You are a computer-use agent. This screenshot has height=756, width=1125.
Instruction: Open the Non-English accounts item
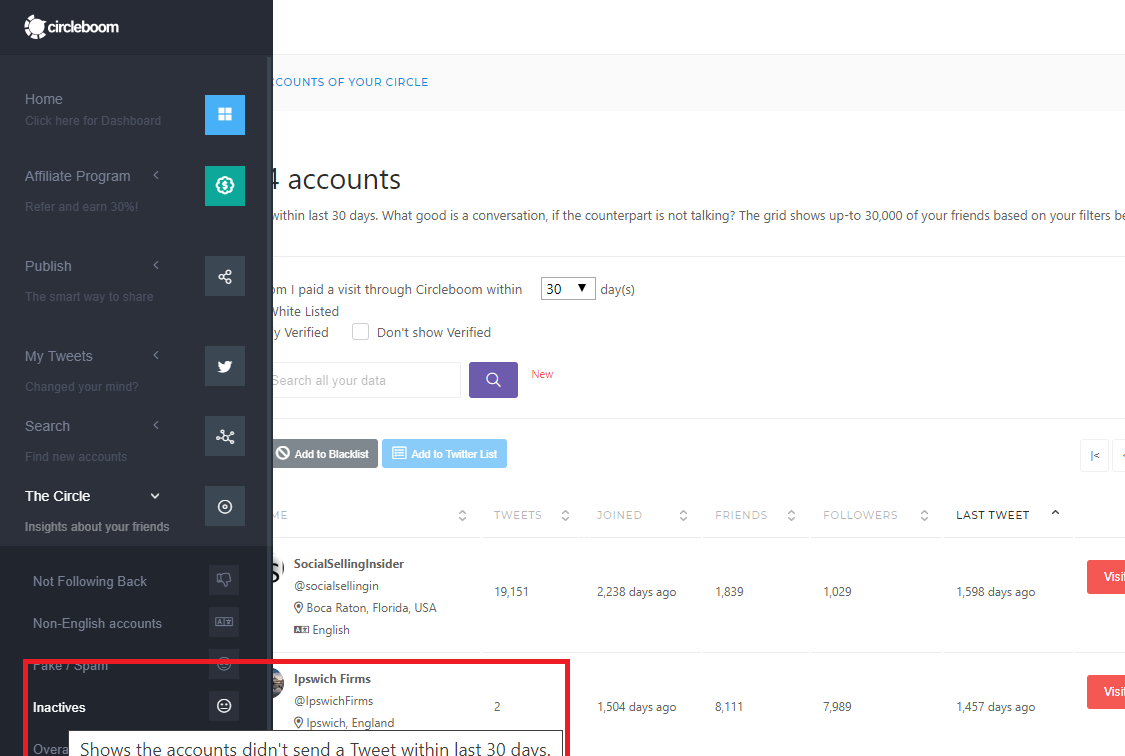(x=97, y=623)
